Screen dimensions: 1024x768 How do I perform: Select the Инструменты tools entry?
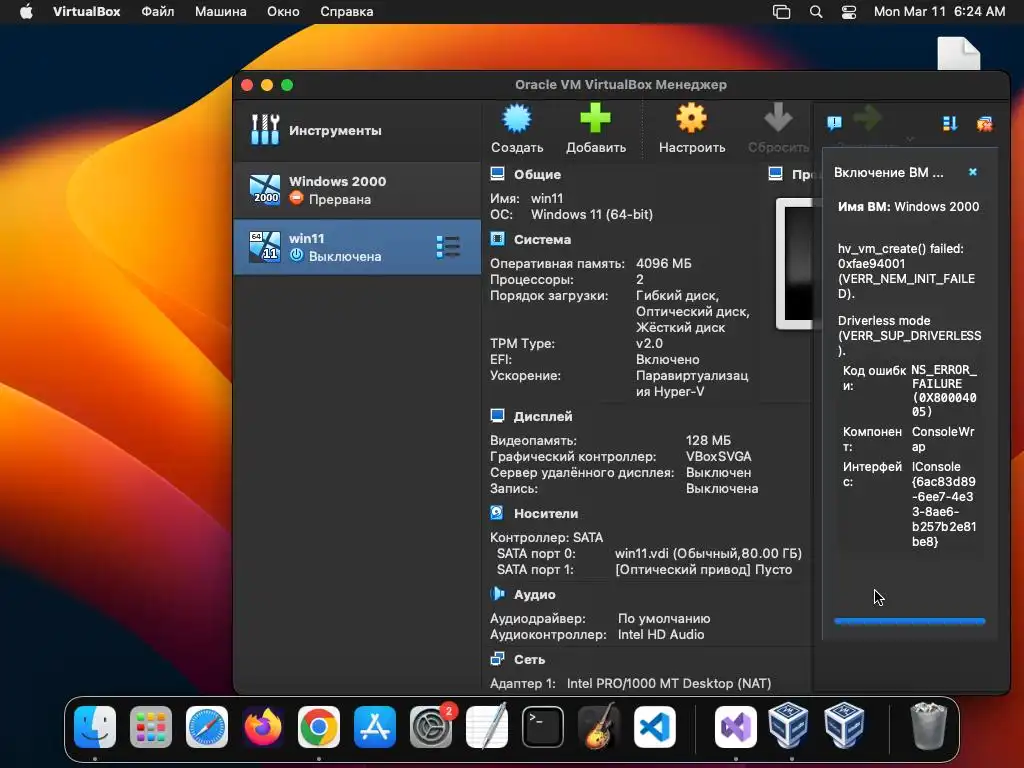[357, 130]
